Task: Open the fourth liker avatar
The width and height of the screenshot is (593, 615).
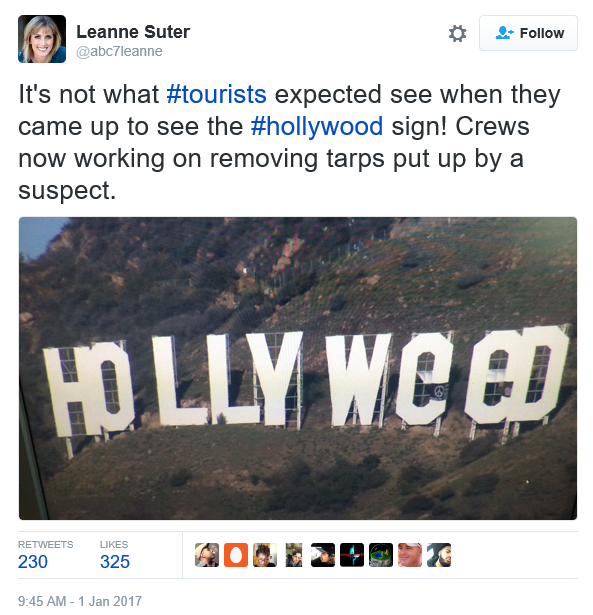Action: point(294,555)
